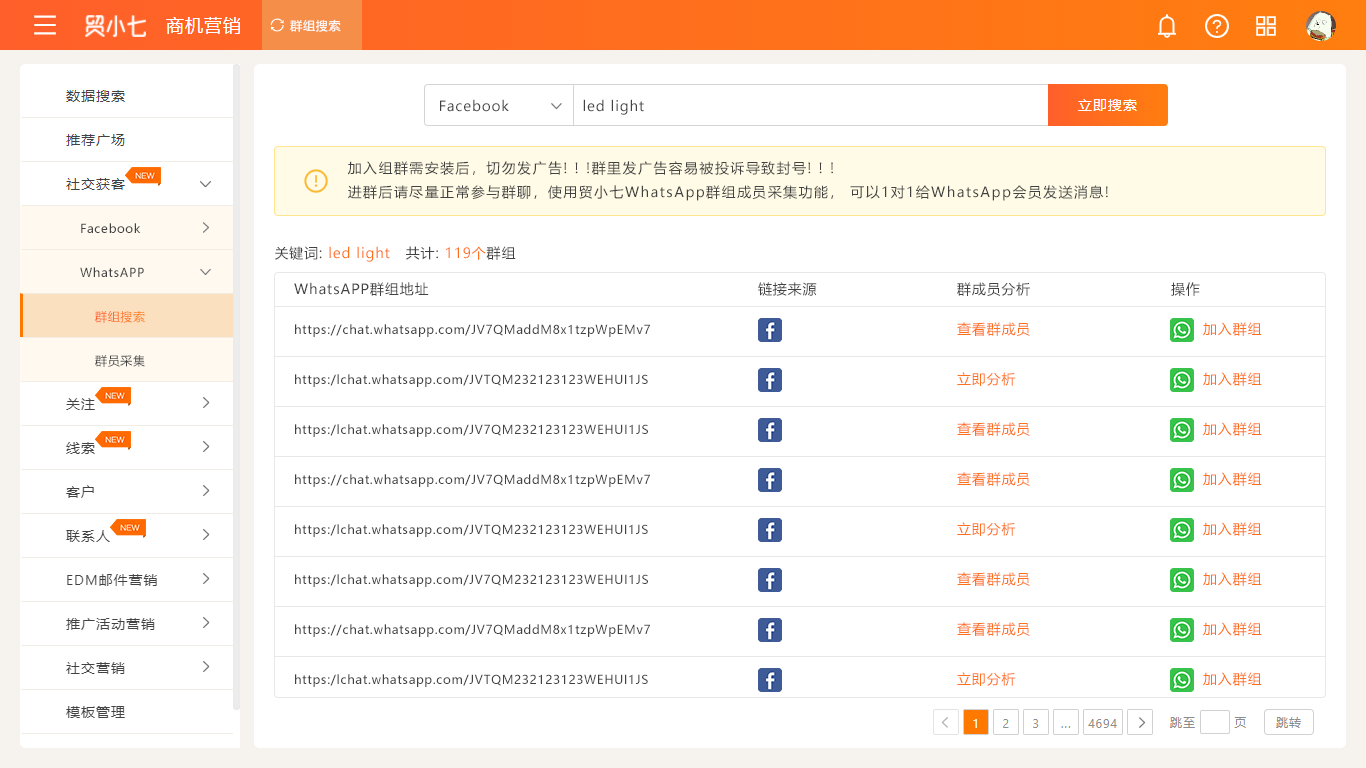Click WhatsApp icon in fourth table row

[x=1182, y=480]
